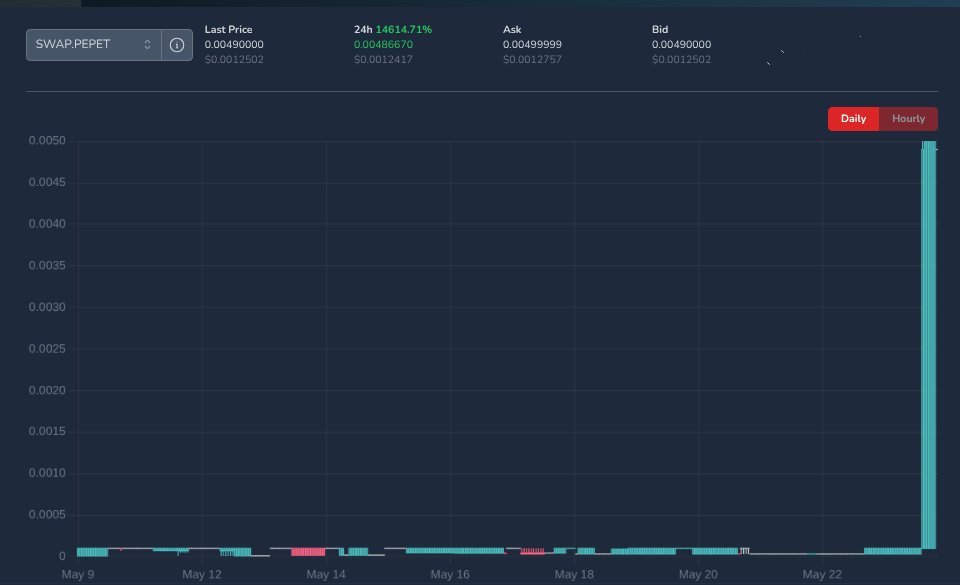The width and height of the screenshot is (960, 585).
Task: Click the red candle group near May 14
Action: pos(308,552)
